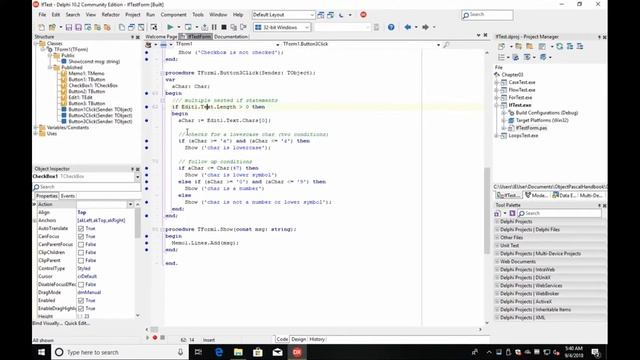Toggle the Enabled property checkbox
Image resolution: width=640 pixels, height=360 pixels.
81,300
